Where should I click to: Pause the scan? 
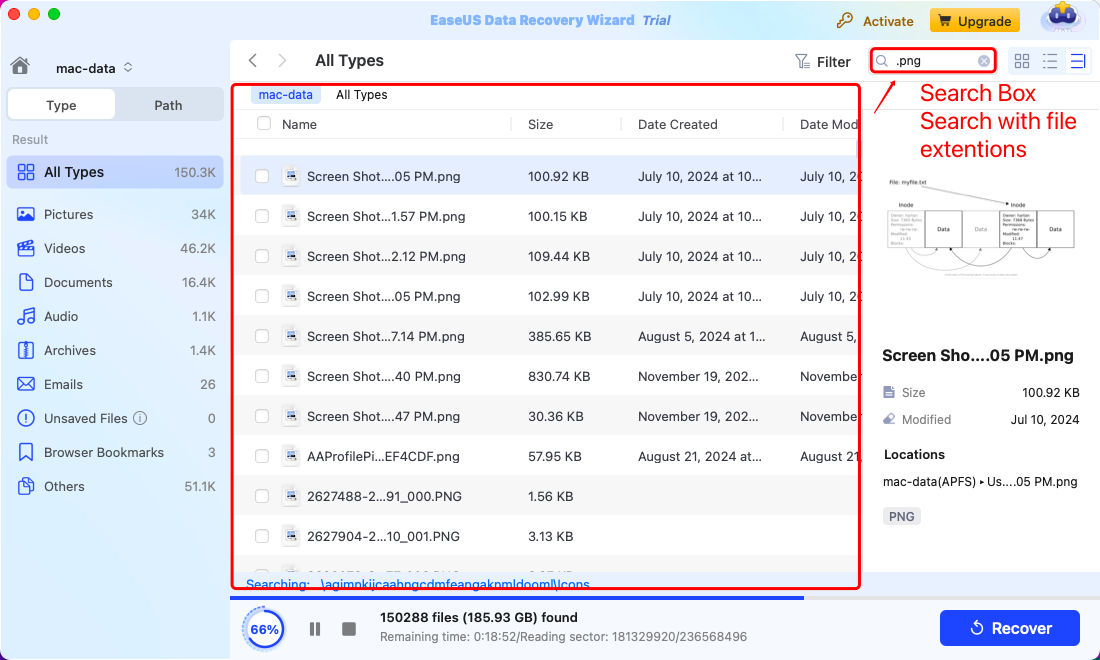(x=315, y=629)
